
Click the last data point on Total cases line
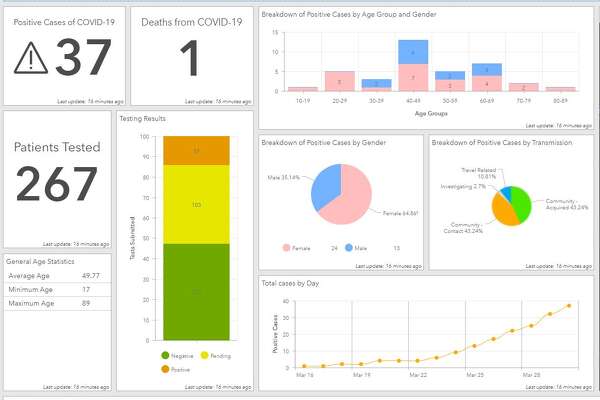[x=569, y=306]
